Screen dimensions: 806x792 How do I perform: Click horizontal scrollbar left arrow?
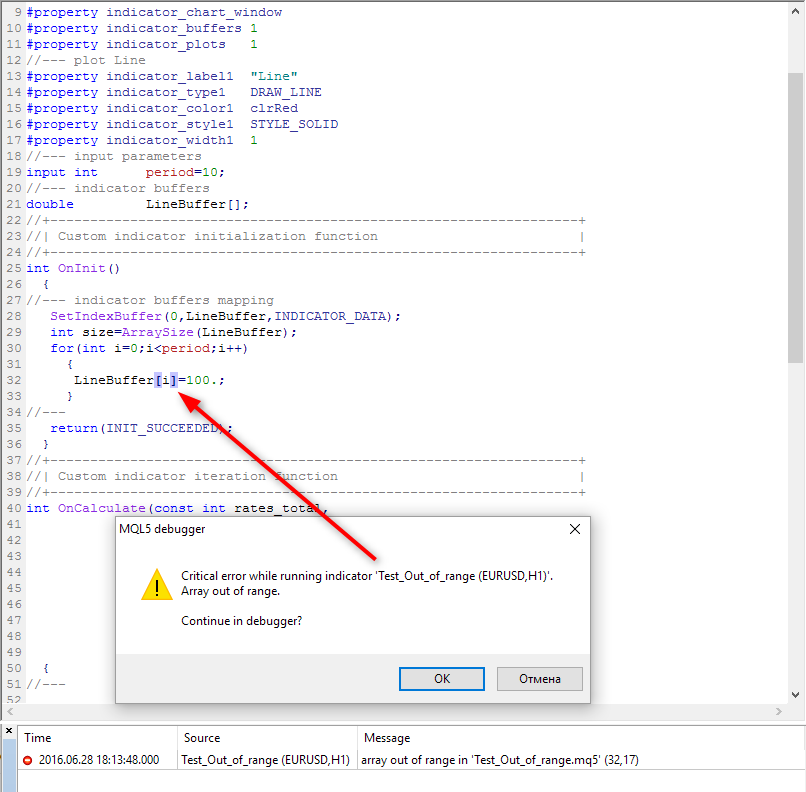click(x=10, y=711)
